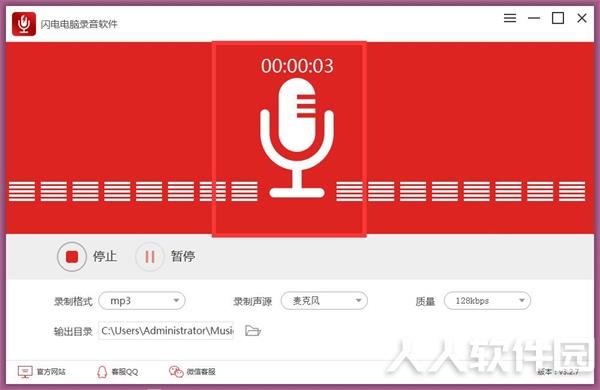Screen dimensions: 600x390
Task: Stop the recording with the red square button
Action: click(72, 256)
